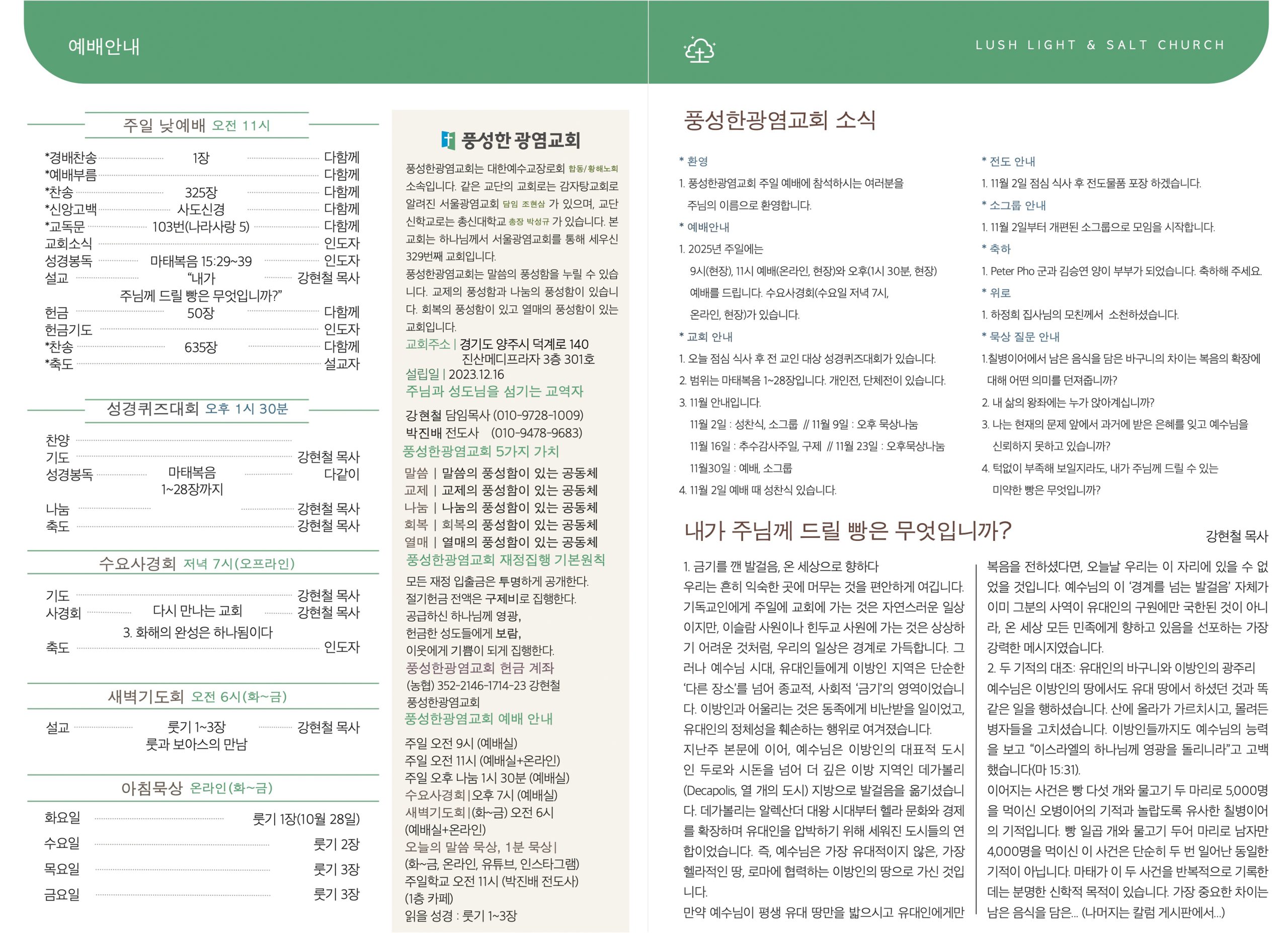Click the cloud cross church logo icon
Viewport: 1288px width, 933px height.
tap(699, 49)
